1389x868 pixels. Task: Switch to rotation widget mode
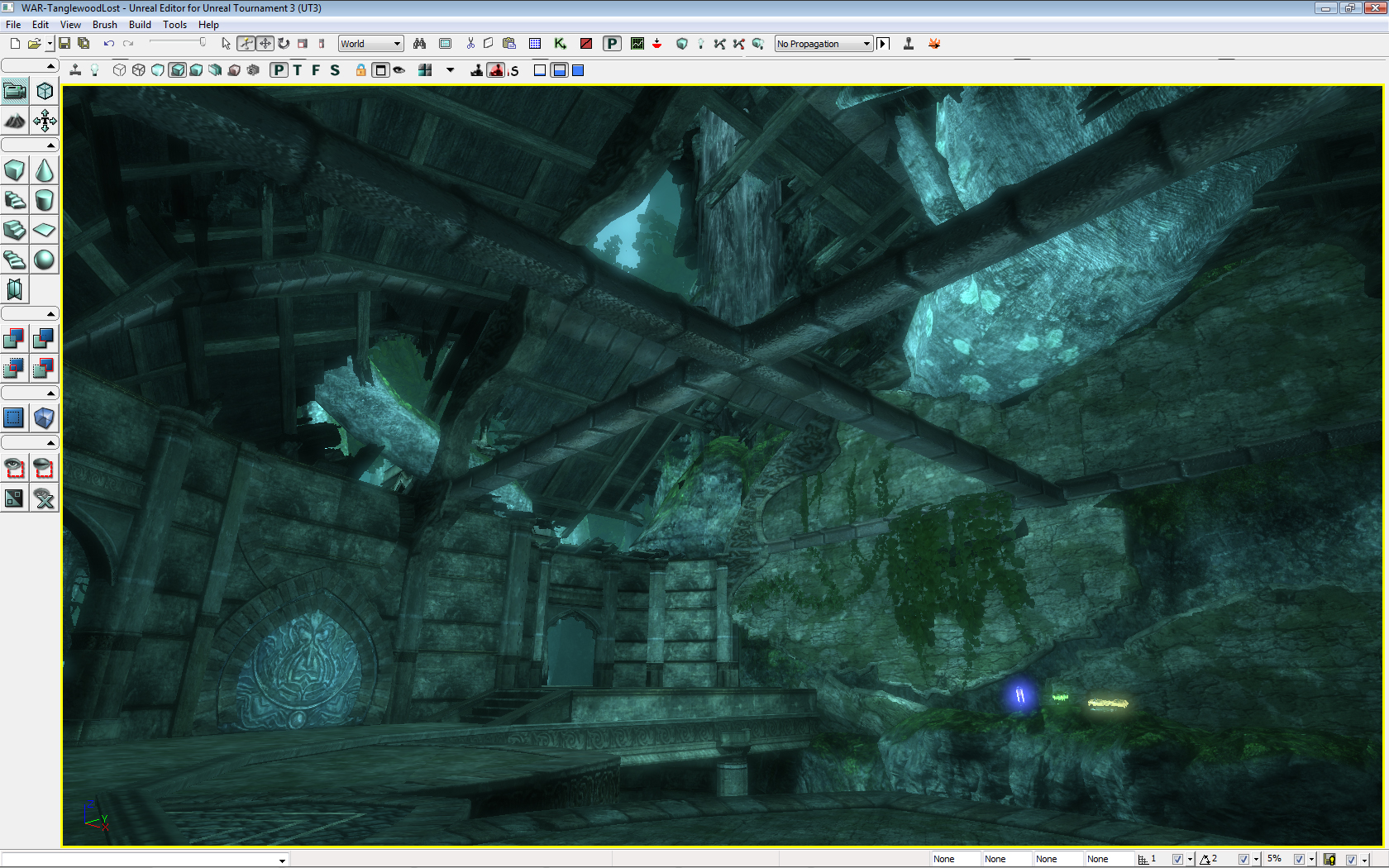[284, 44]
